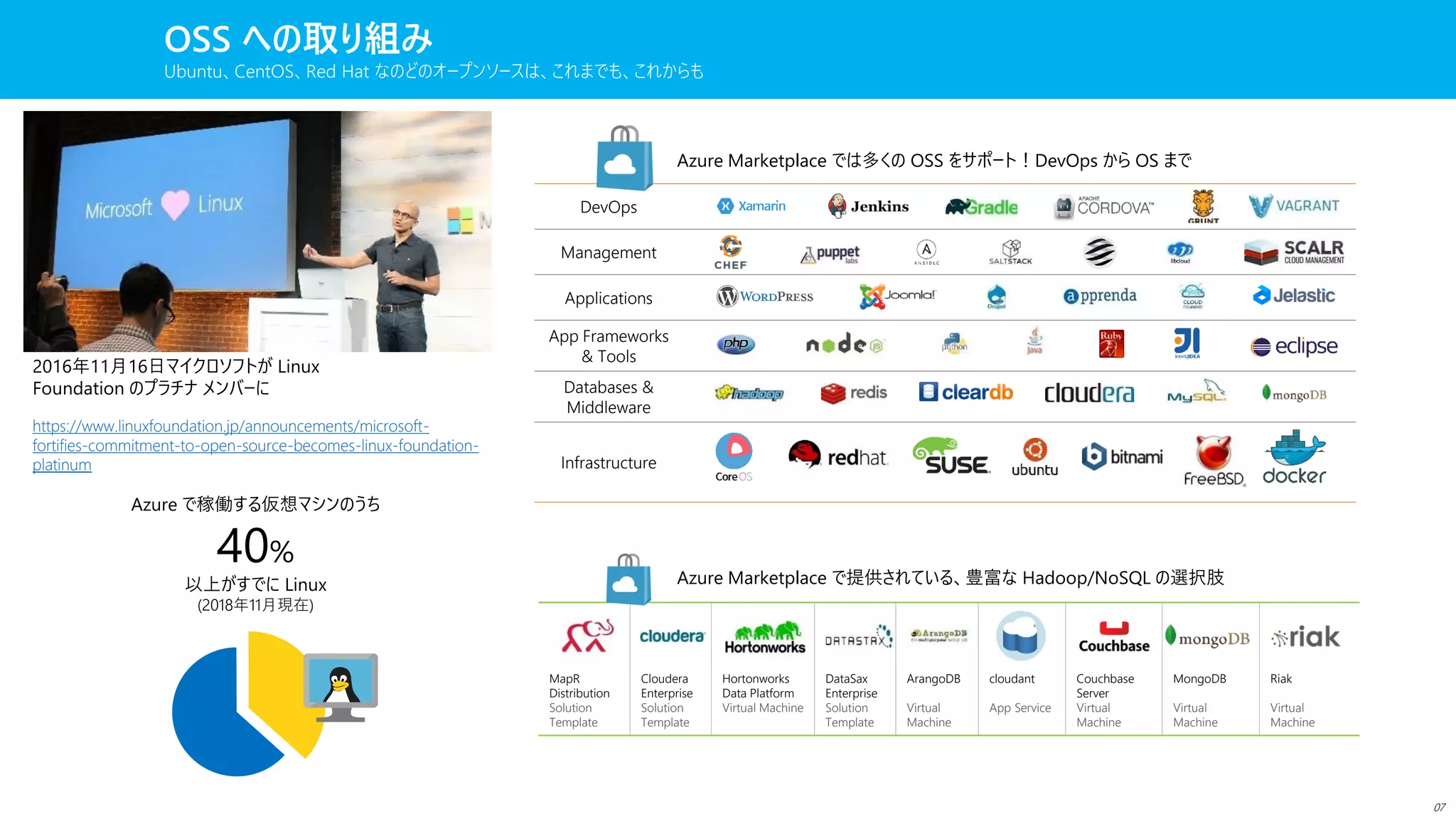This screenshot has height=819, width=1456.
Task: Select the Ubuntu logo
Action: [1034, 457]
